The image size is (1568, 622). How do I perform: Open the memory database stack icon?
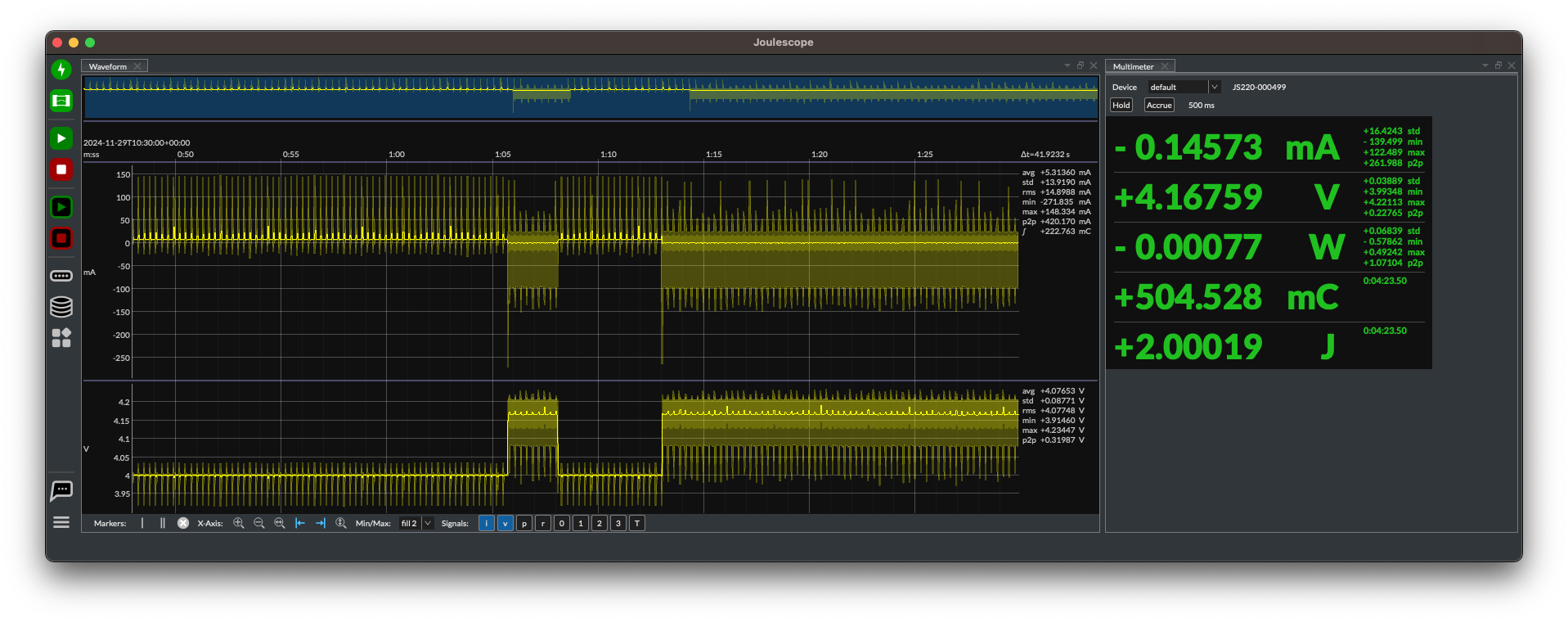[x=61, y=307]
